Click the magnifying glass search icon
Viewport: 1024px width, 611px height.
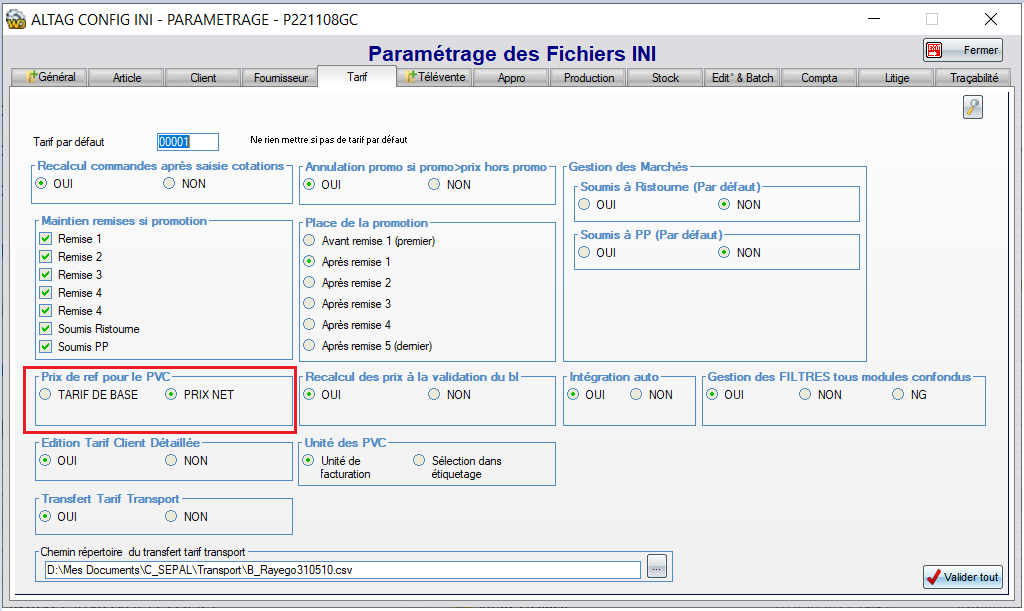(x=973, y=108)
